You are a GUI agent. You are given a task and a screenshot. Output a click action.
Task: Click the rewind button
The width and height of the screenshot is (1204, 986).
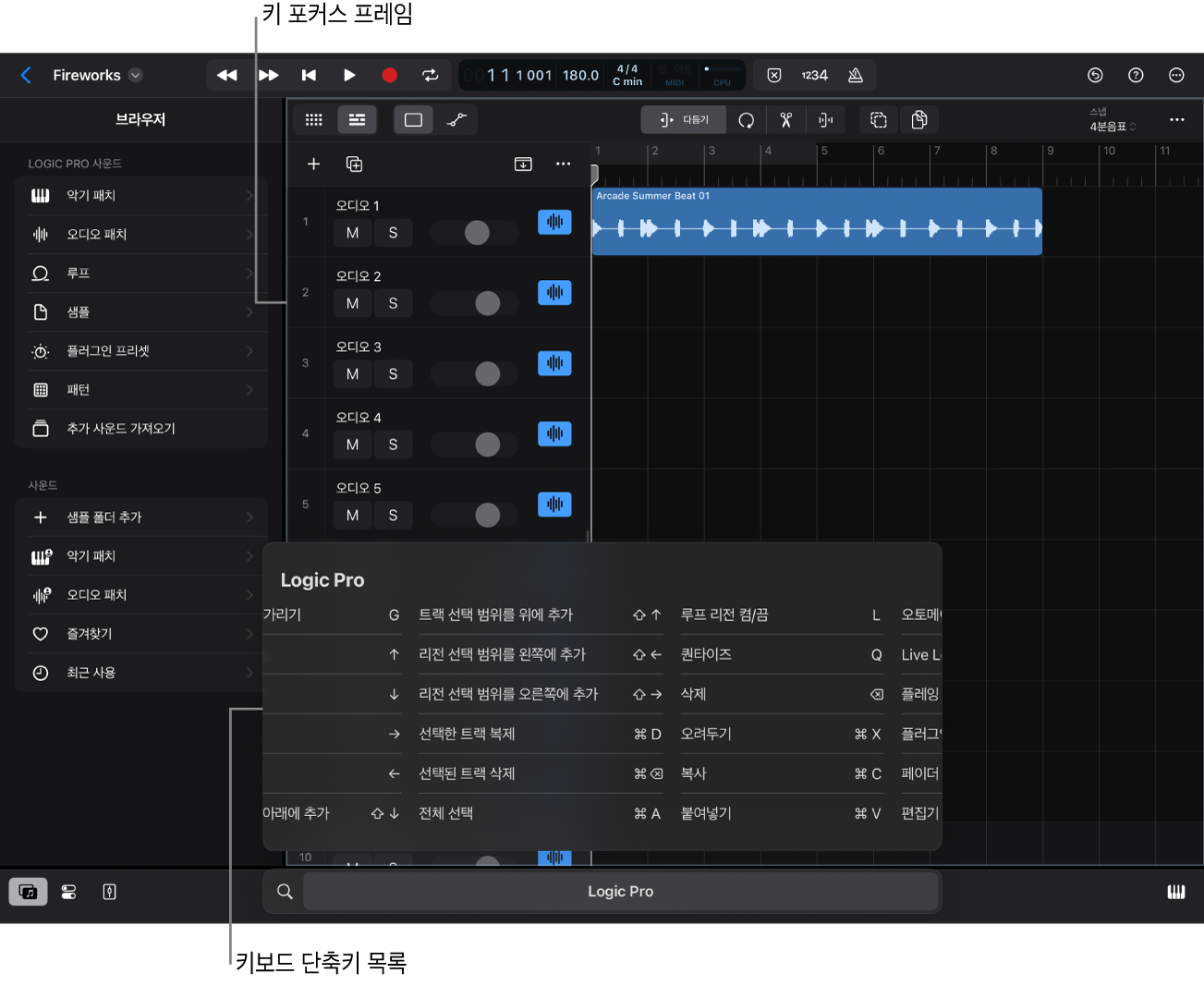(x=226, y=76)
